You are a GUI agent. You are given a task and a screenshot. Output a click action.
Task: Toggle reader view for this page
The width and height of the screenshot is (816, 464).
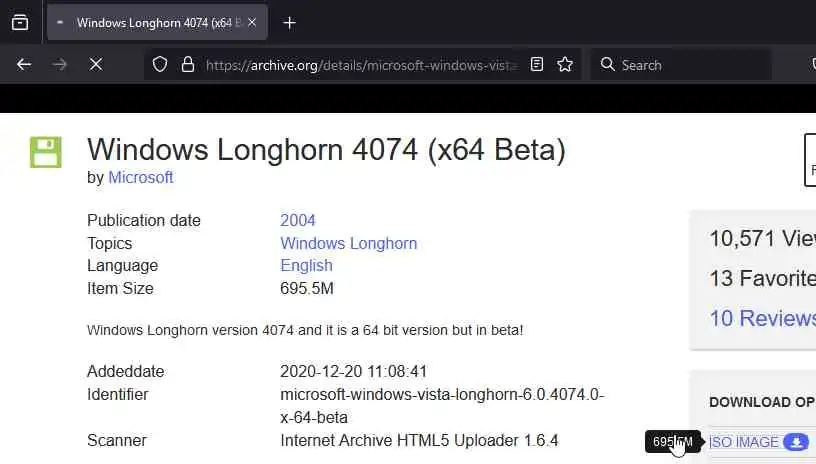(537, 65)
